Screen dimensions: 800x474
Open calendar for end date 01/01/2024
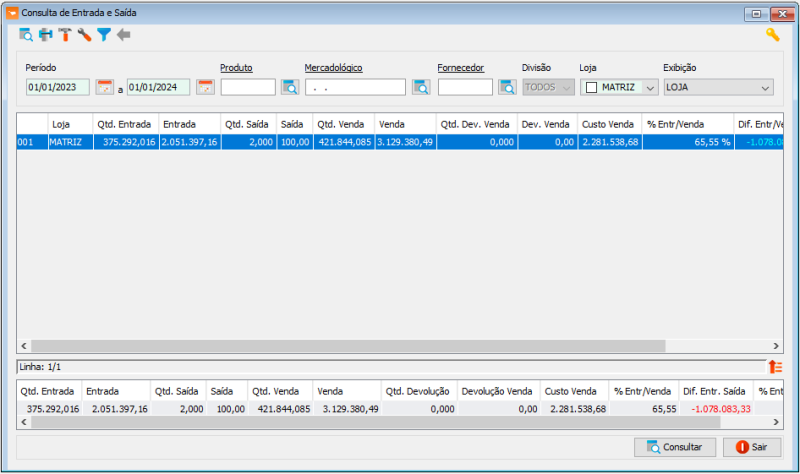point(205,87)
